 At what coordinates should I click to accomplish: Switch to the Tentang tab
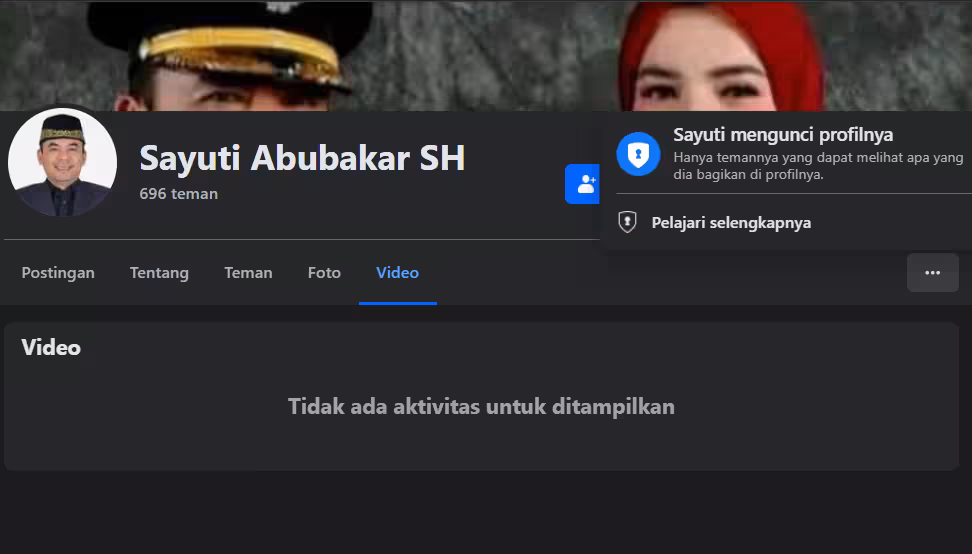point(159,273)
